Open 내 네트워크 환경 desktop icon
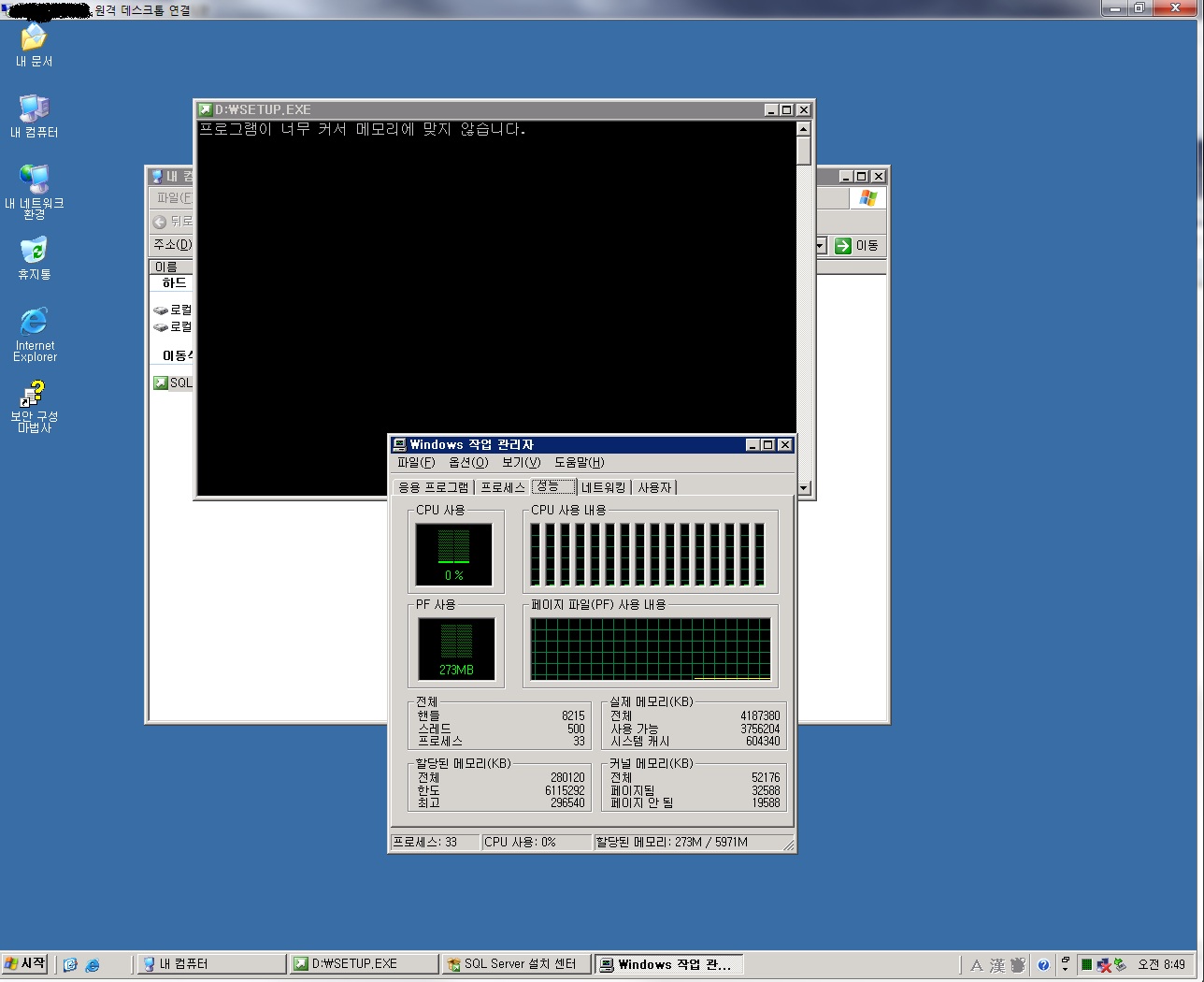 [34, 191]
